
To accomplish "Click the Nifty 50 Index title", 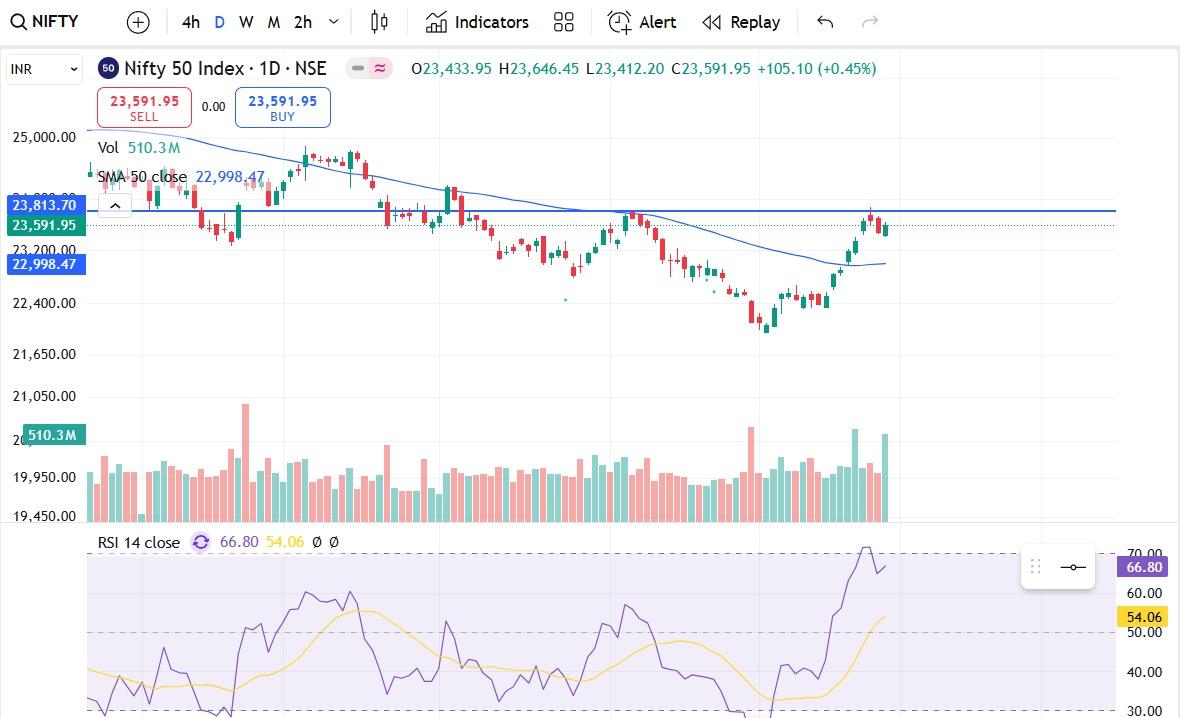I will click(225, 68).
